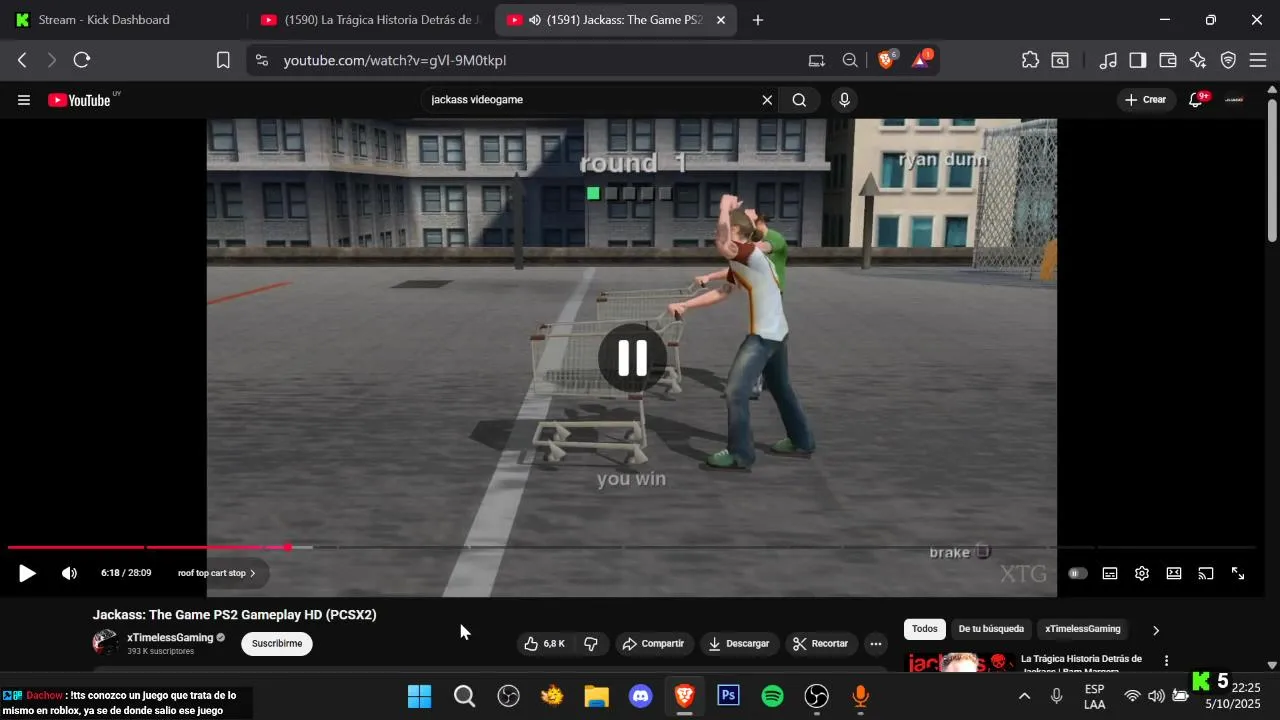Image resolution: width=1280 pixels, height=720 pixels.
Task: Open YouTube notifications bell
Action: coord(1196,100)
